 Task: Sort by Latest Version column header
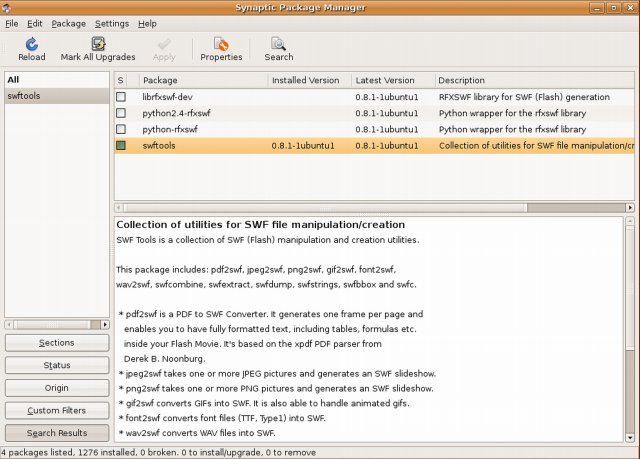coord(393,80)
